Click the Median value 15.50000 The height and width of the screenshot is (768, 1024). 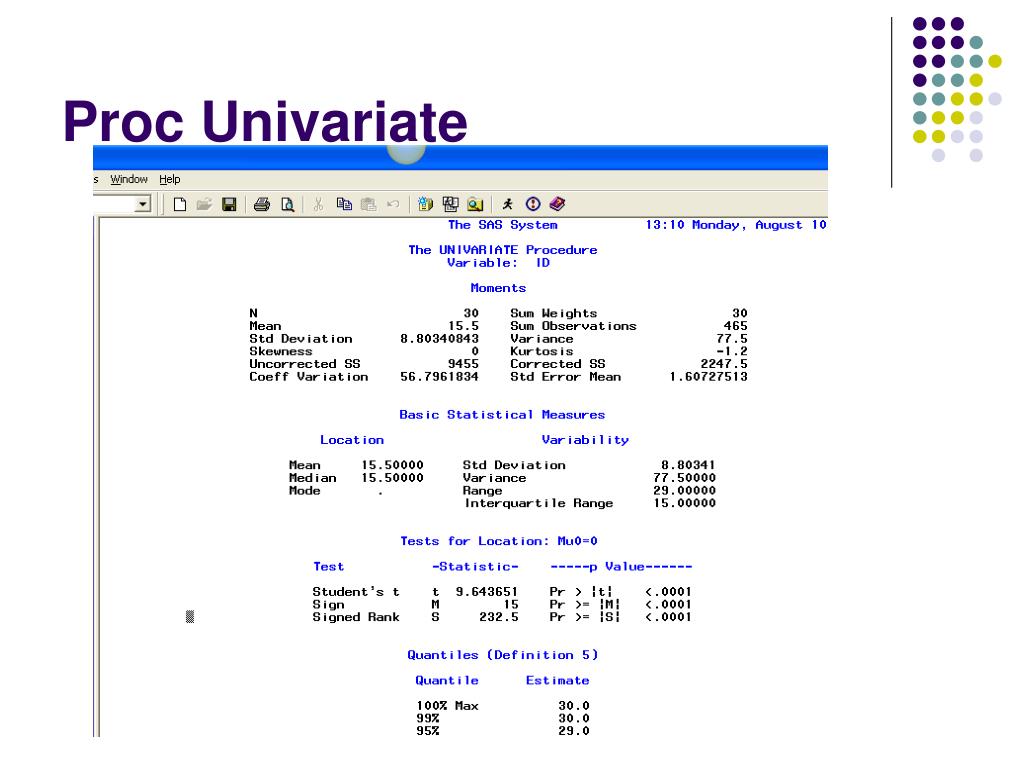[392, 478]
